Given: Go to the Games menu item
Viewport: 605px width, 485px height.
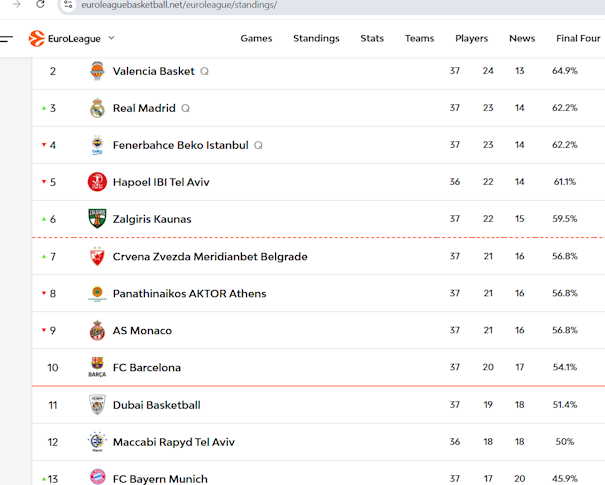Looking at the screenshot, I should [256, 39].
